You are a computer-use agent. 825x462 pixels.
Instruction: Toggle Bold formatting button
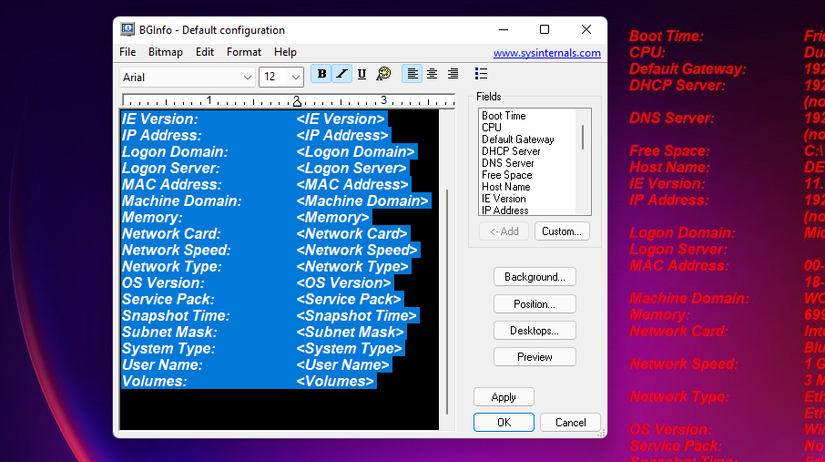[321, 74]
